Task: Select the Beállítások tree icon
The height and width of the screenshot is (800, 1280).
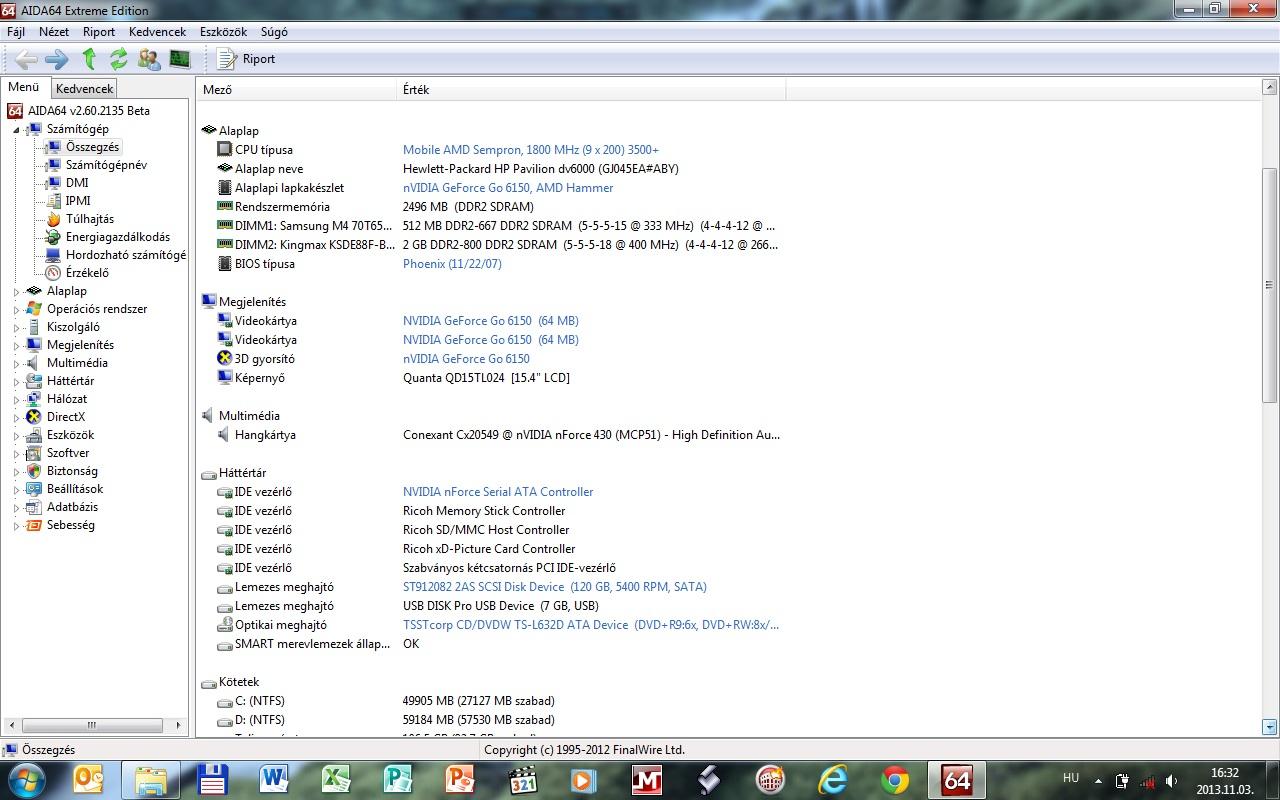Action: click(x=34, y=489)
